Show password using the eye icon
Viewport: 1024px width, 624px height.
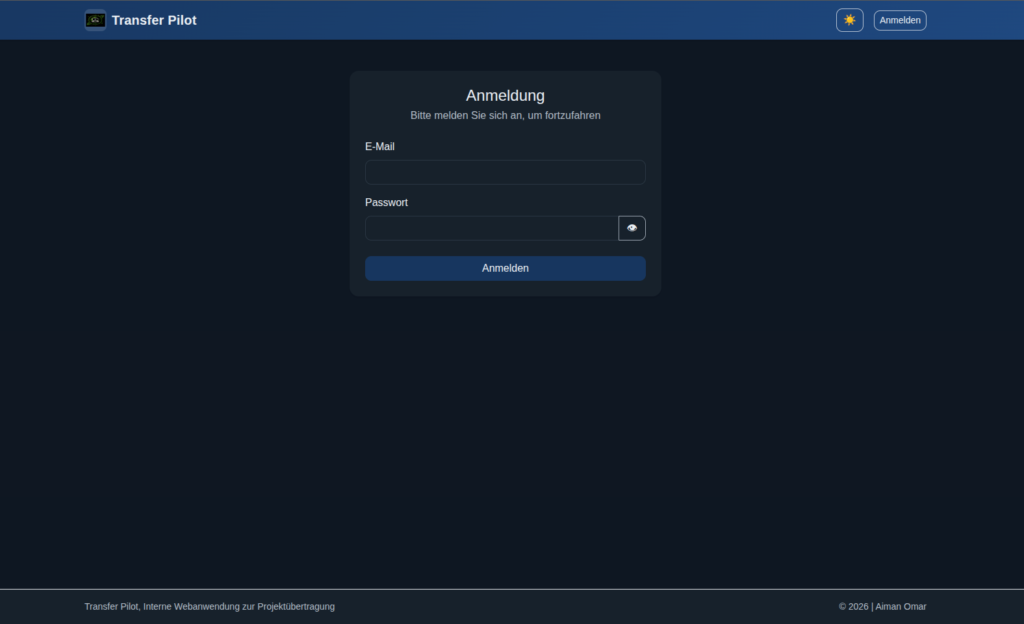point(632,228)
